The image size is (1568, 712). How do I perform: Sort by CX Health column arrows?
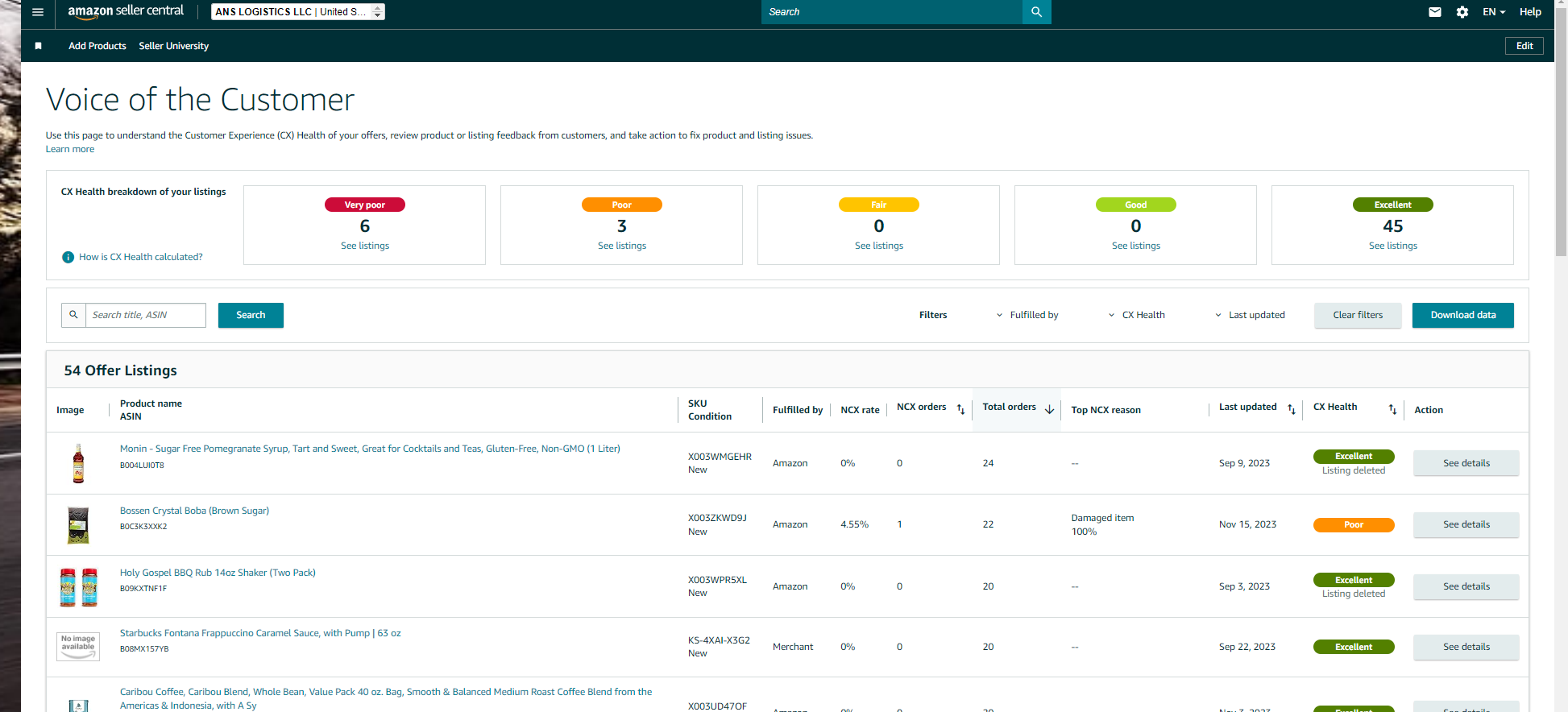coord(1392,409)
